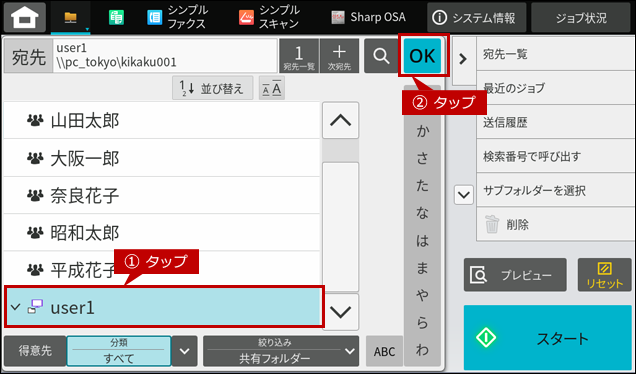Select 大阪一郎 from the address list
Viewport: 636px width, 374px height.
pos(162,158)
